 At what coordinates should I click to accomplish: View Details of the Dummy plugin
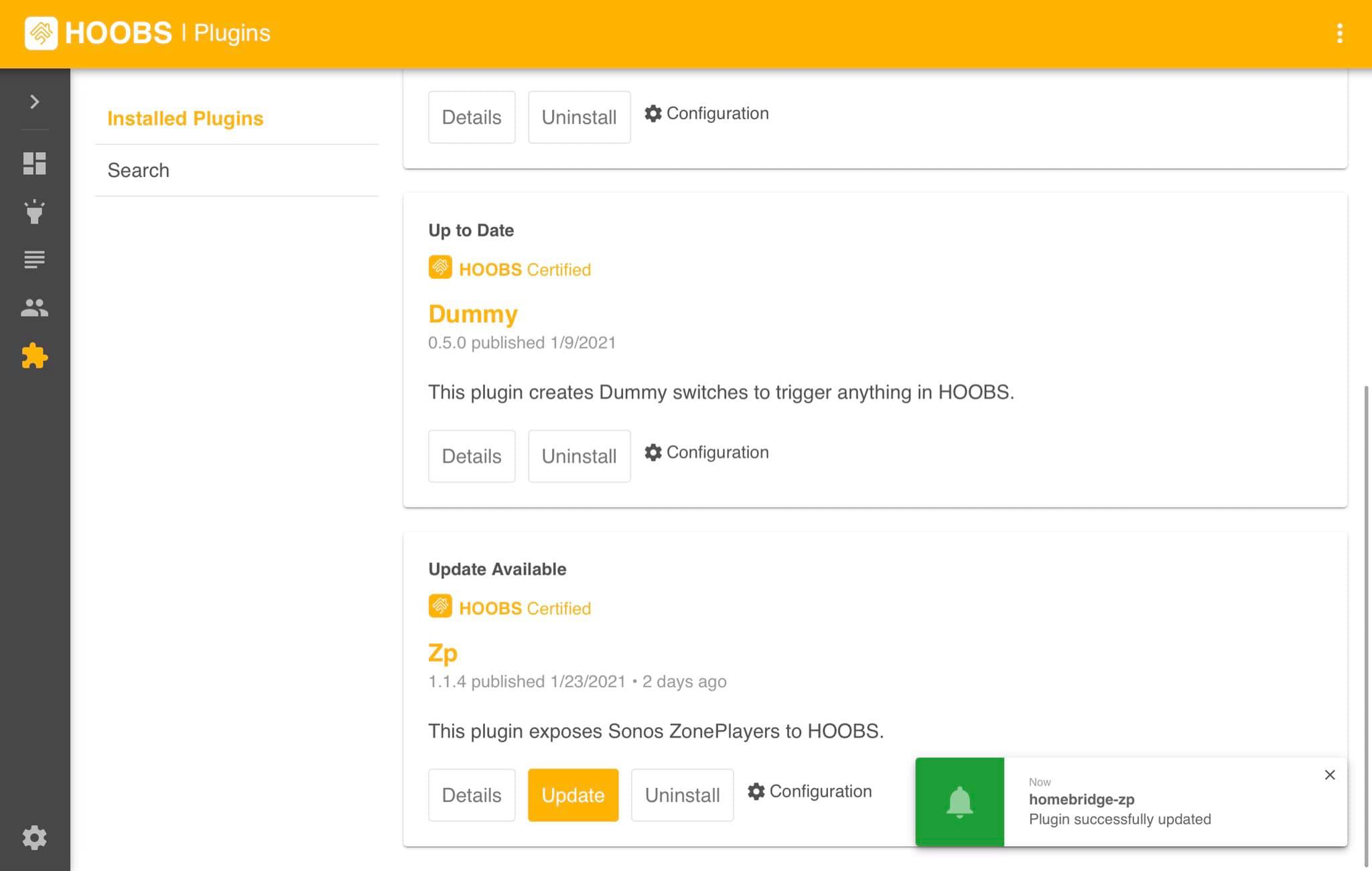coord(471,456)
